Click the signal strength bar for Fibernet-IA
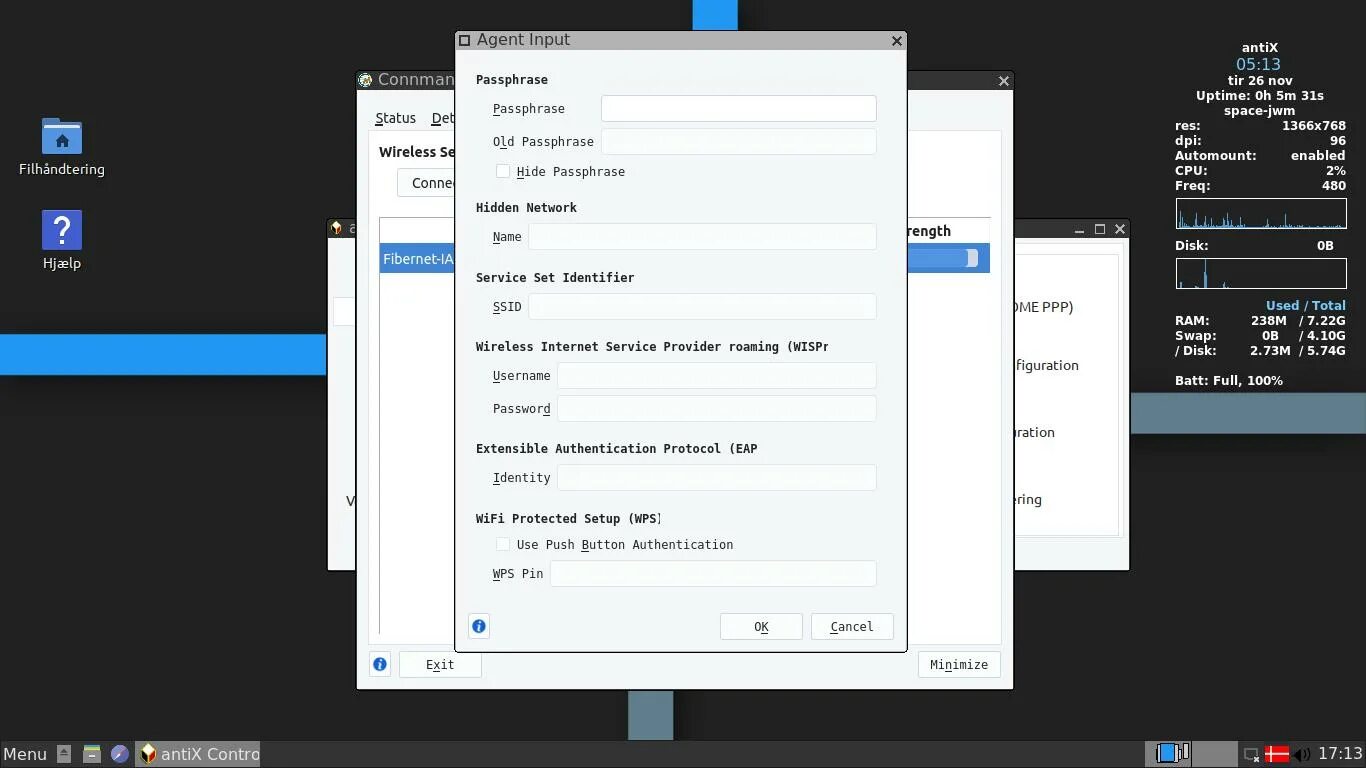Viewport: 1366px width, 768px height. pos(942,258)
